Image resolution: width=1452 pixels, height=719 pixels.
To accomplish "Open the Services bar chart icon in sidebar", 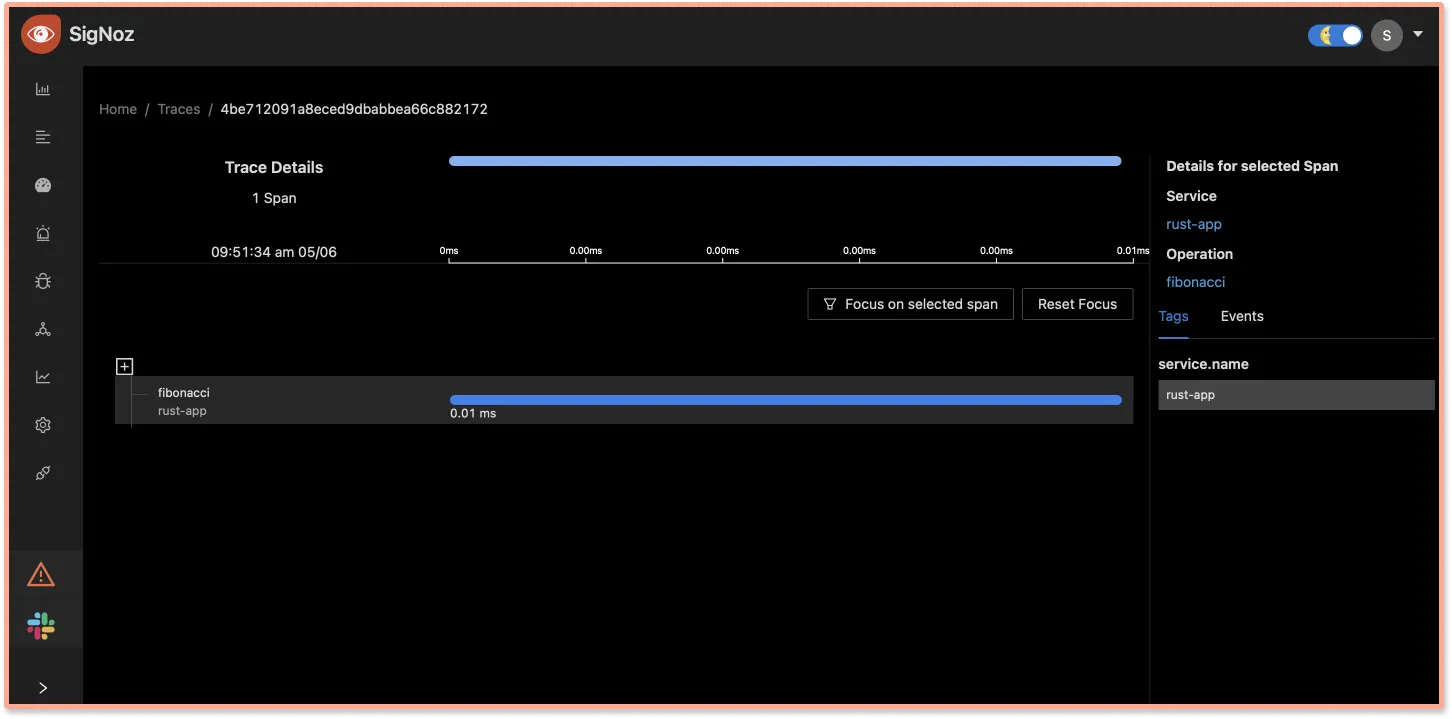I will [x=43, y=89].
